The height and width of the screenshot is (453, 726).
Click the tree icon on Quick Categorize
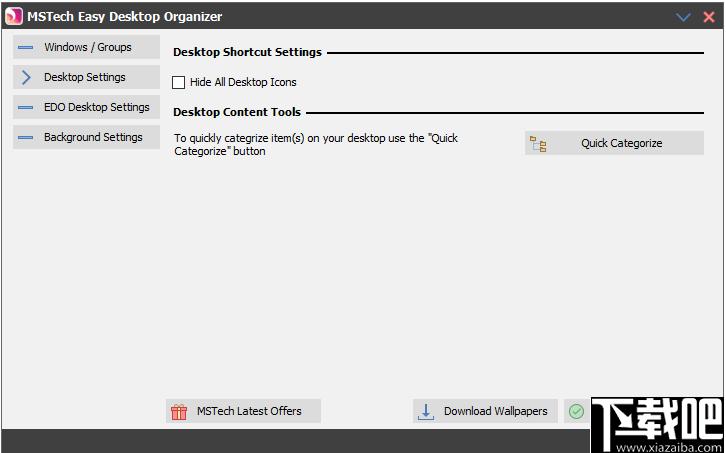click(x=538, y=144)
